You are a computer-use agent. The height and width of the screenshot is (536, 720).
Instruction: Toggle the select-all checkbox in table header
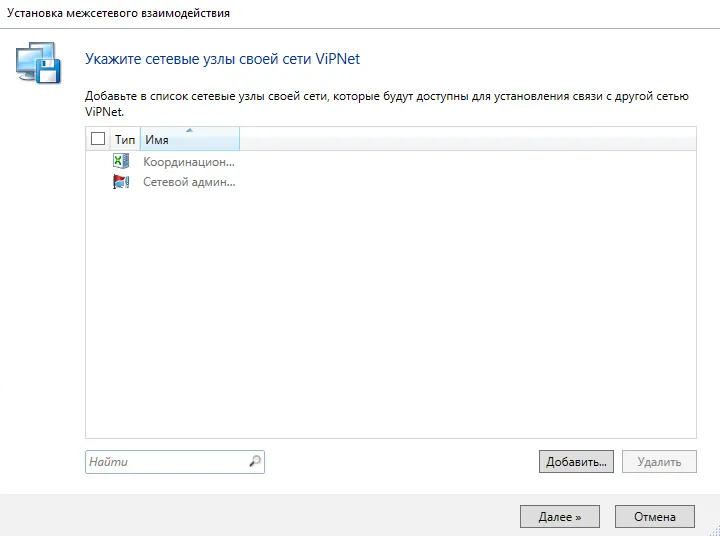click(98, 139)
